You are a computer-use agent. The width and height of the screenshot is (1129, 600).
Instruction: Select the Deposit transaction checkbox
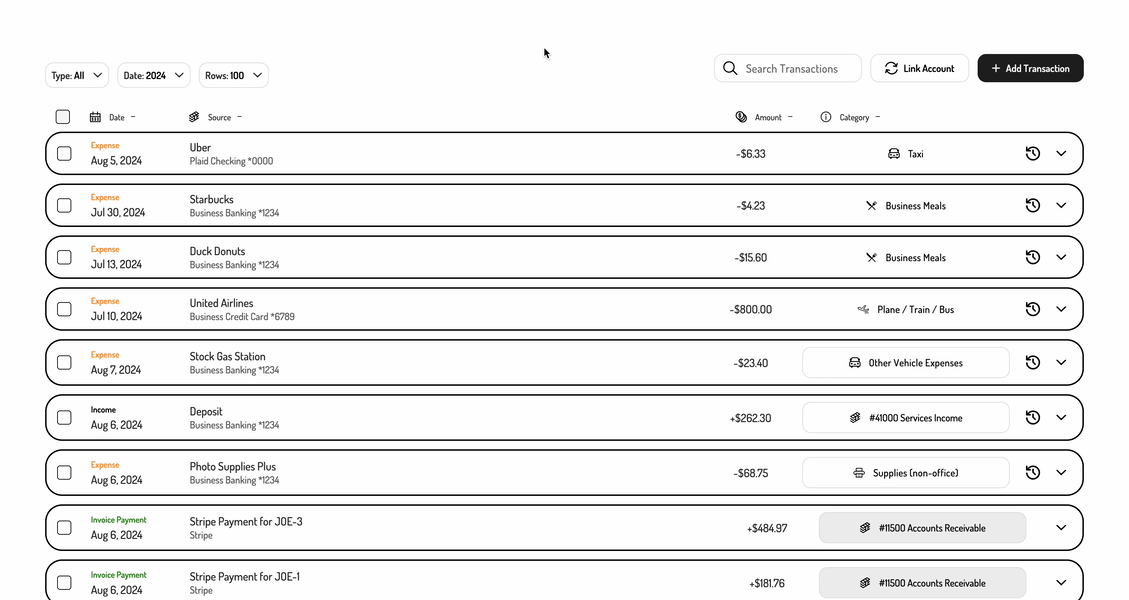(66, 417)
